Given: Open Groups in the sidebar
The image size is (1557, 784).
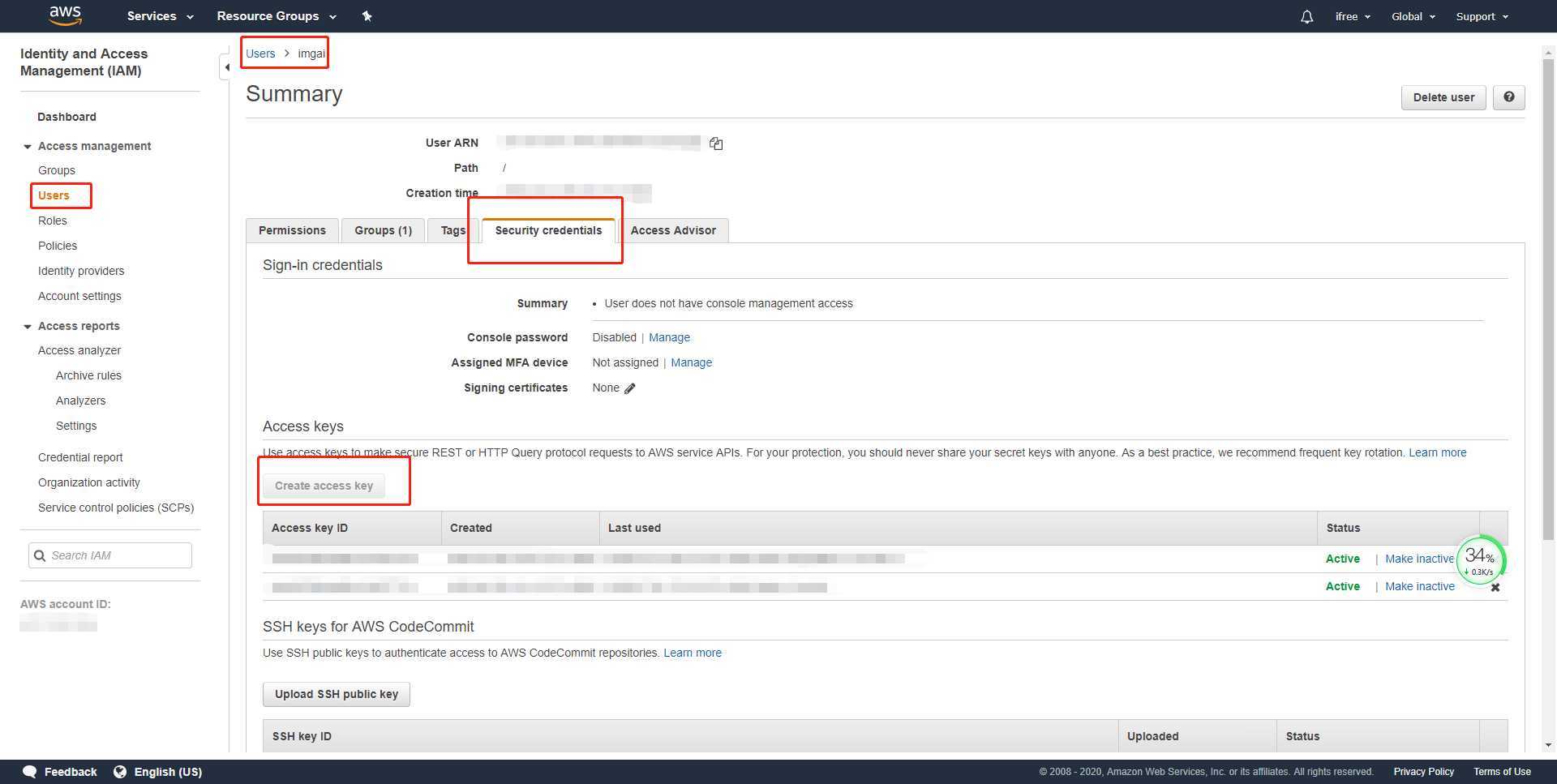Looking at the screenshot, I should click(57, 170).
